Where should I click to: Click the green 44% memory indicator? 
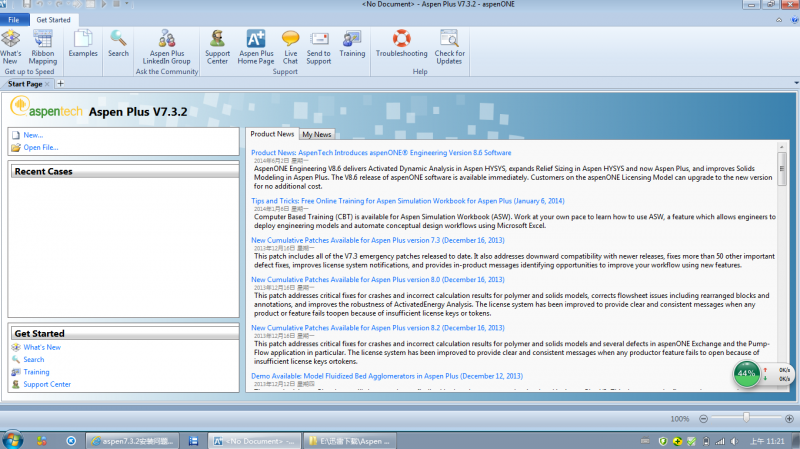point(746,373)
